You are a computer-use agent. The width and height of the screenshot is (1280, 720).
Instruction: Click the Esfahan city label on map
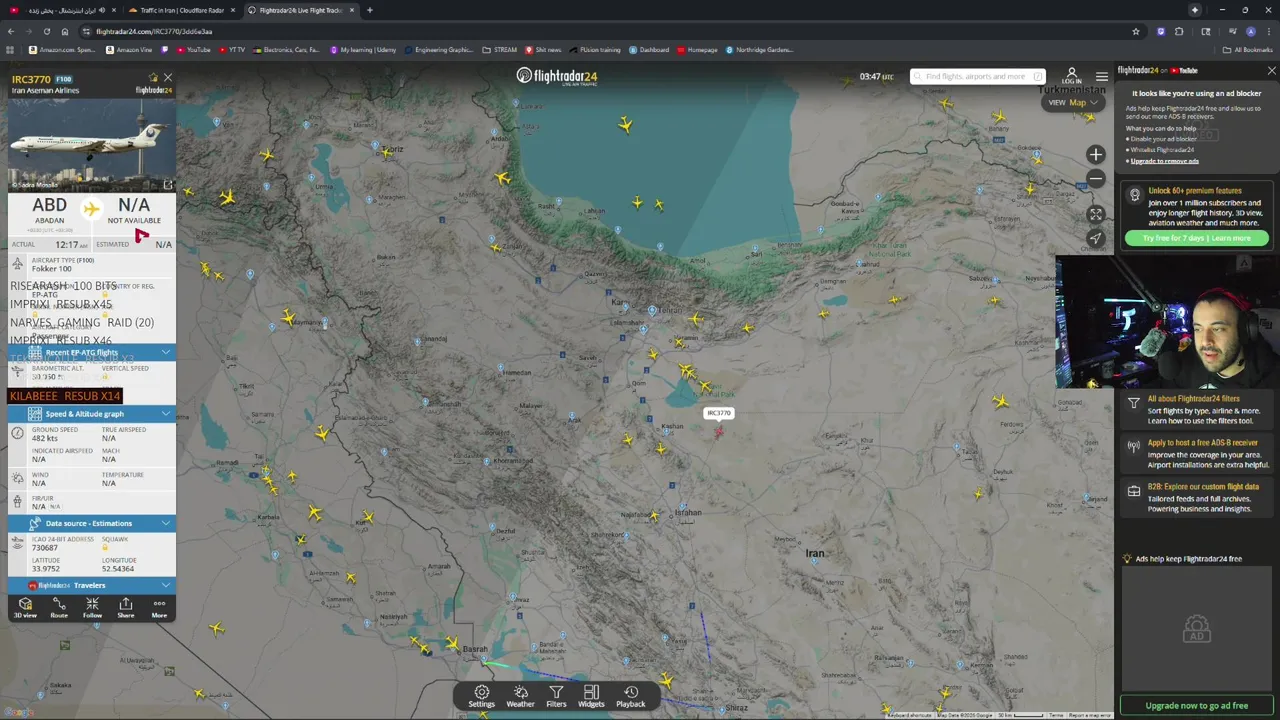click(688, 512)
